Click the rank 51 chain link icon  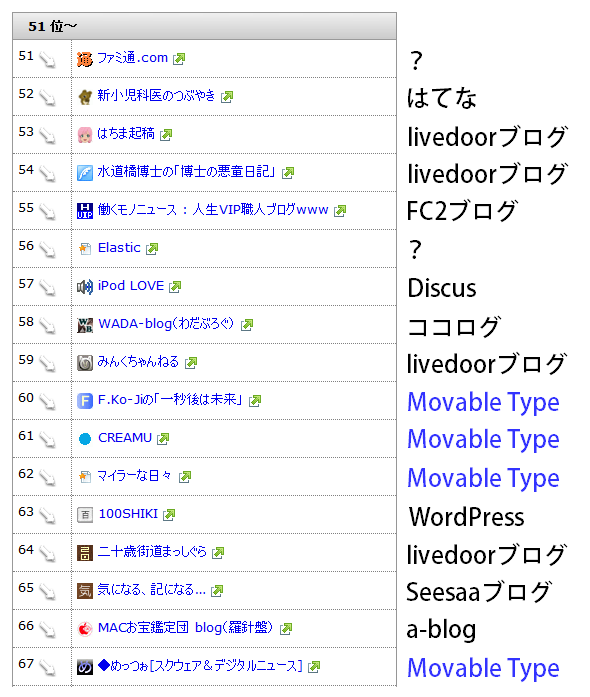click(47, 60)
